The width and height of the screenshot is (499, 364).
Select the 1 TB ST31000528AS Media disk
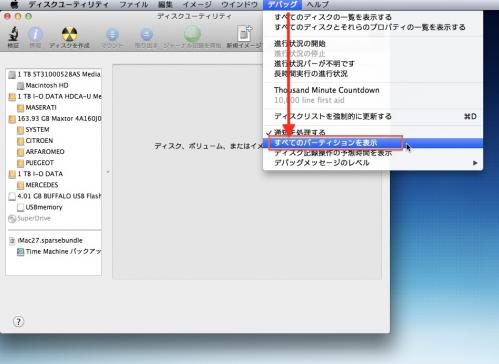[x=54, y=74]
